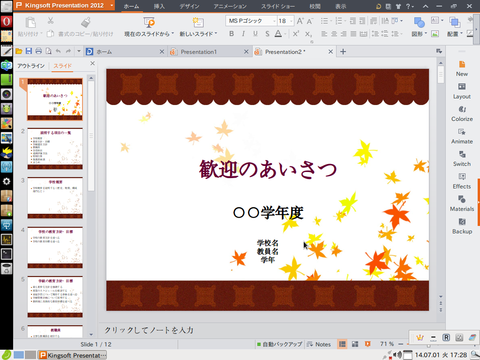Click the Shapes icon in ribbon

click(419, 22)
